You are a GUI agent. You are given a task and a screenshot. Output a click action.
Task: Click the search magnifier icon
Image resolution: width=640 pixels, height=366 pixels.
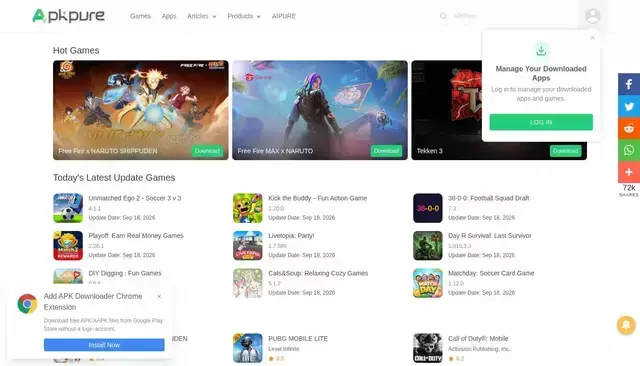443,16
